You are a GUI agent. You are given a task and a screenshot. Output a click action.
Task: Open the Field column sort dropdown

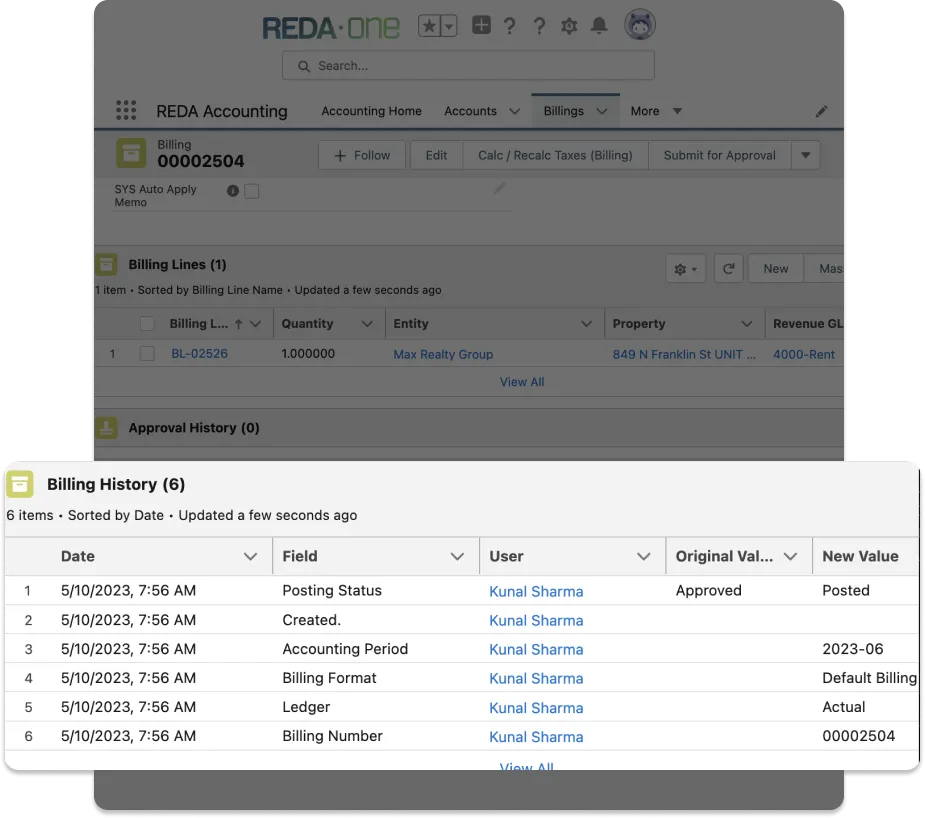click(457, 555)
